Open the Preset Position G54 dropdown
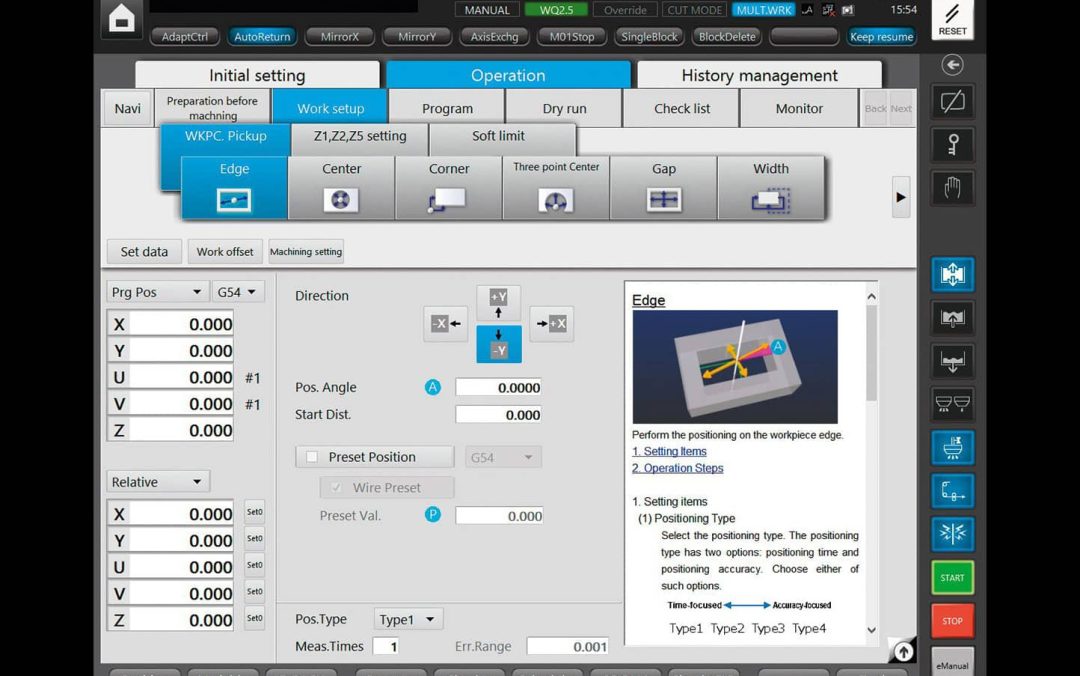Image resolution: width=1080 pixels, height=676 pixels. (x=502, y=457)
